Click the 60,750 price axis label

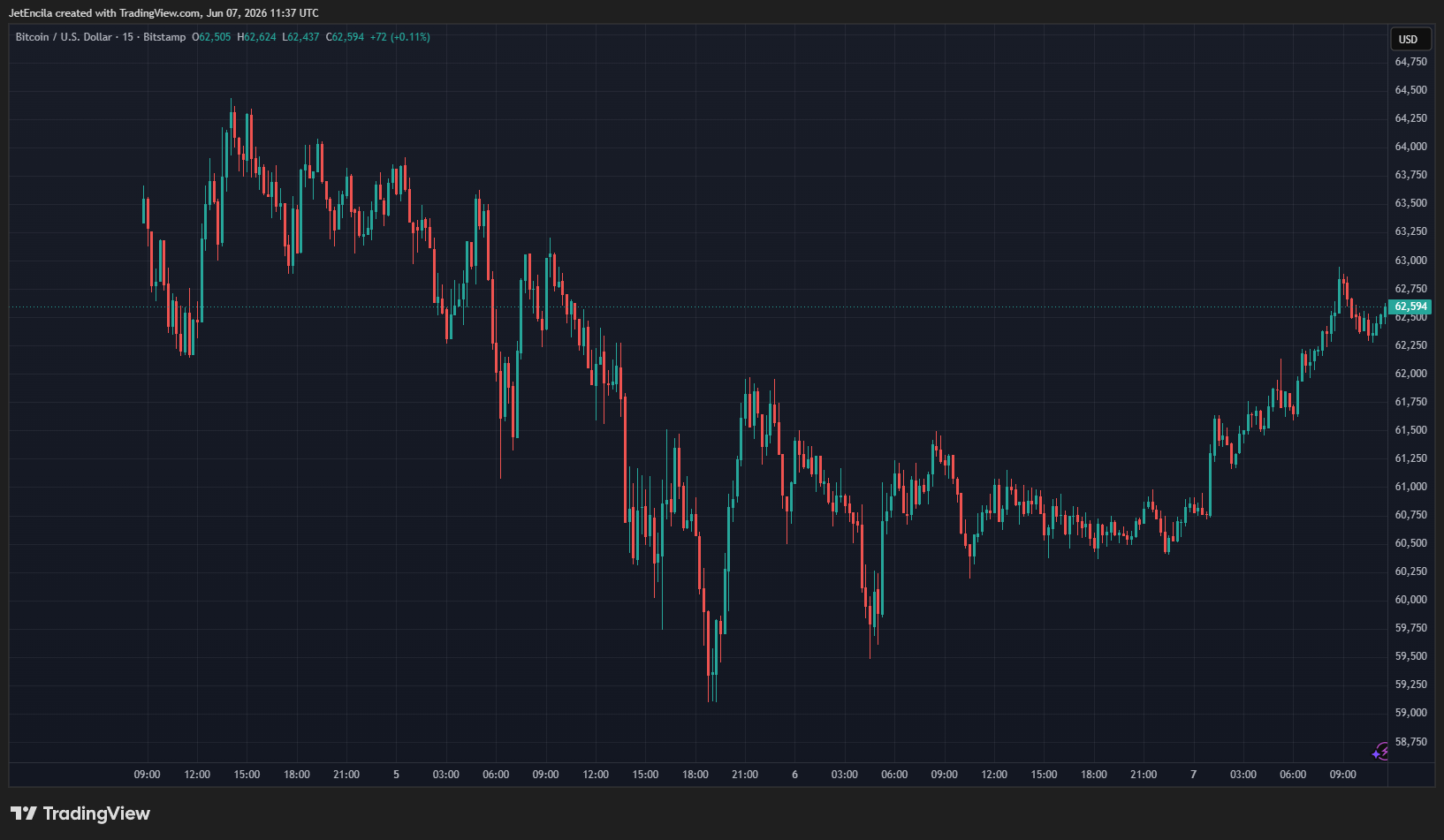(x=1410, y=515)
